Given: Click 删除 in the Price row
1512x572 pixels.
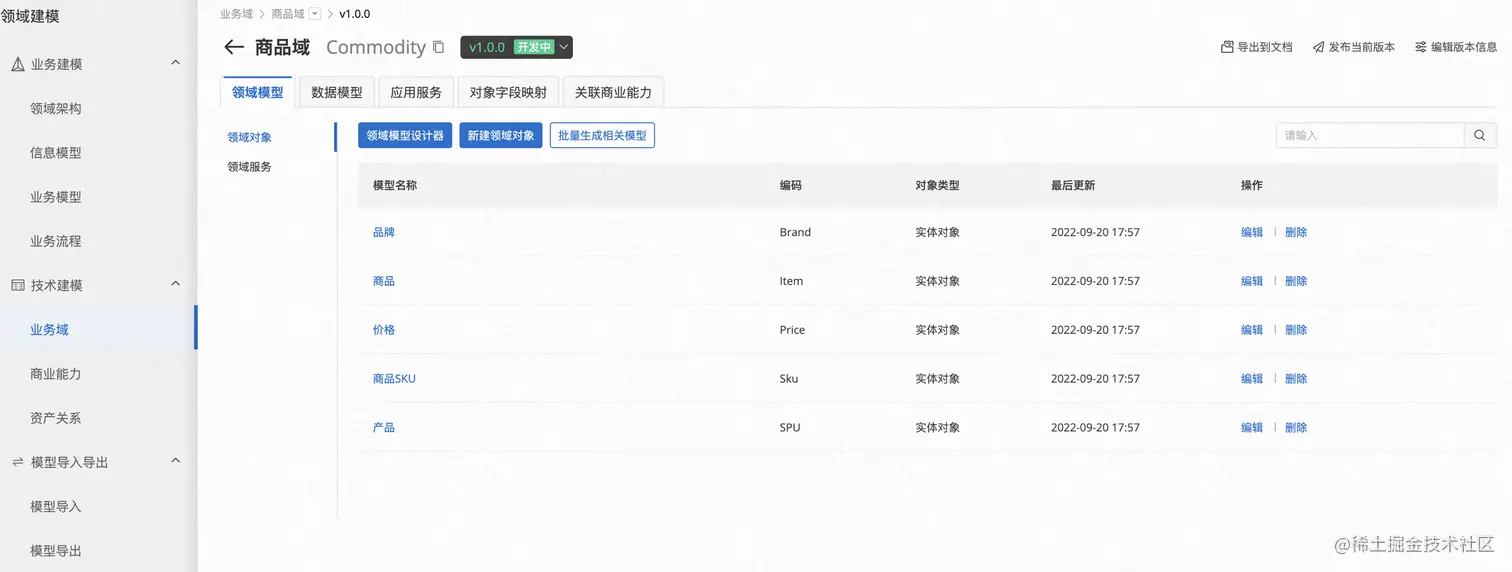Looking at the screenshot, I should [x=1296, y=330].
